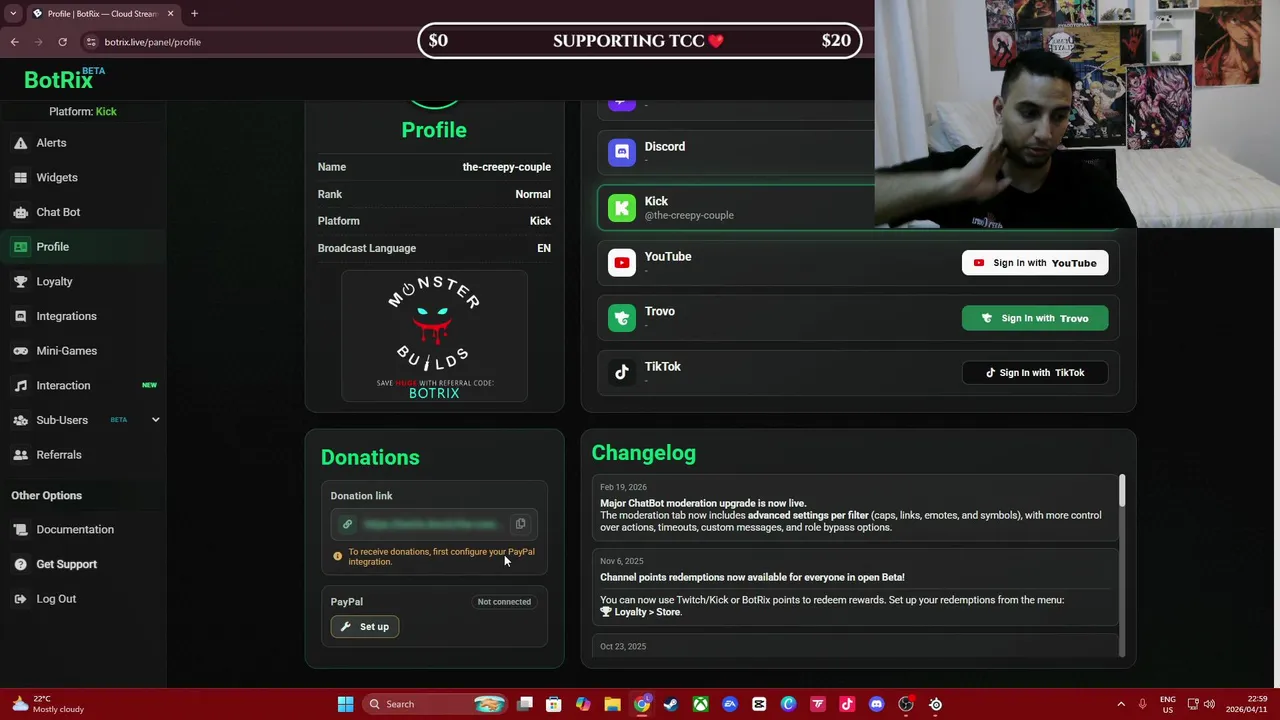Open Integrations icon in sidebar
The height and width of the screenshot is (720, 1280).
coord(20,316)
